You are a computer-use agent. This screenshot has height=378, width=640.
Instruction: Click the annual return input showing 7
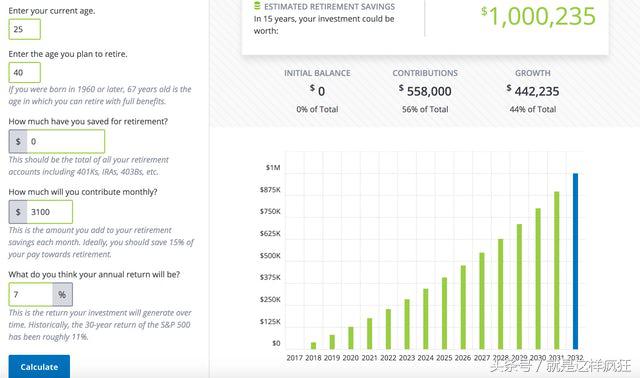click(x=31, y=294)
